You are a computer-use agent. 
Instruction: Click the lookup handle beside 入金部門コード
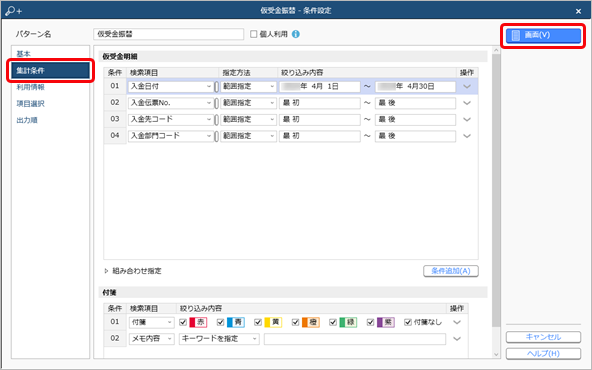[x=216, y=136]
